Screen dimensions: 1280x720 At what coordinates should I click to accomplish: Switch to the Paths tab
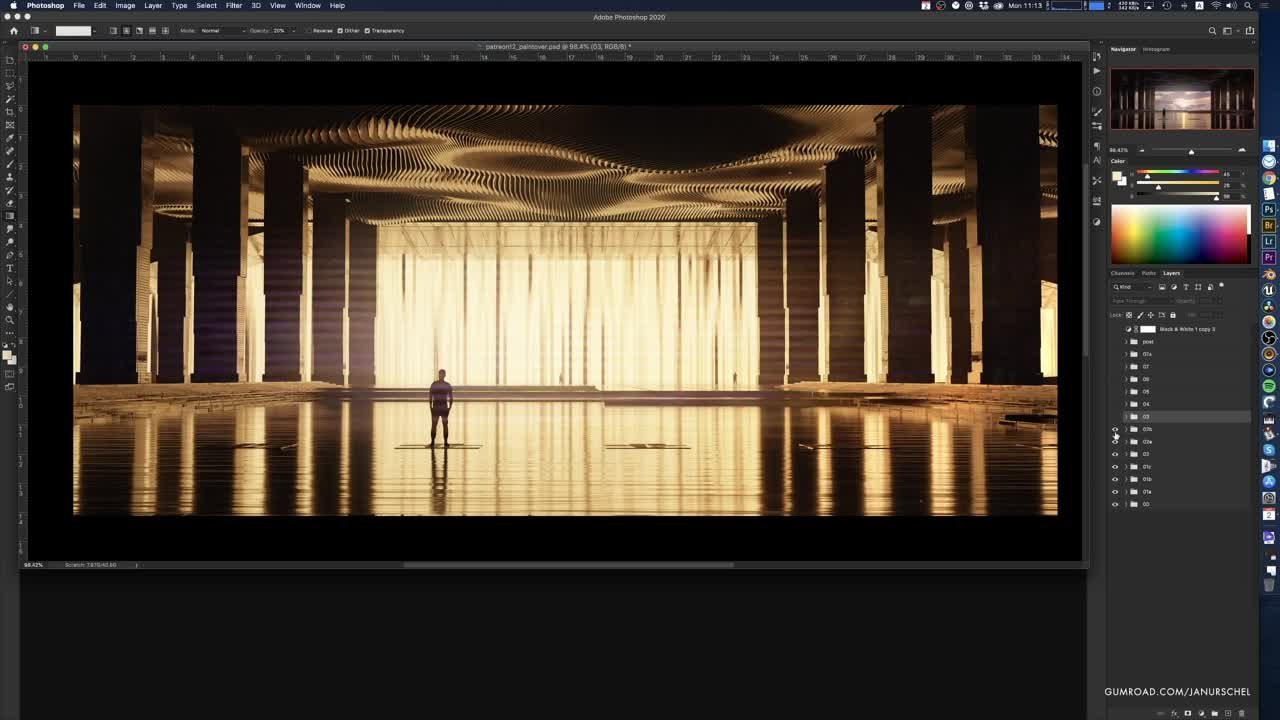(x=1149, y=273)
